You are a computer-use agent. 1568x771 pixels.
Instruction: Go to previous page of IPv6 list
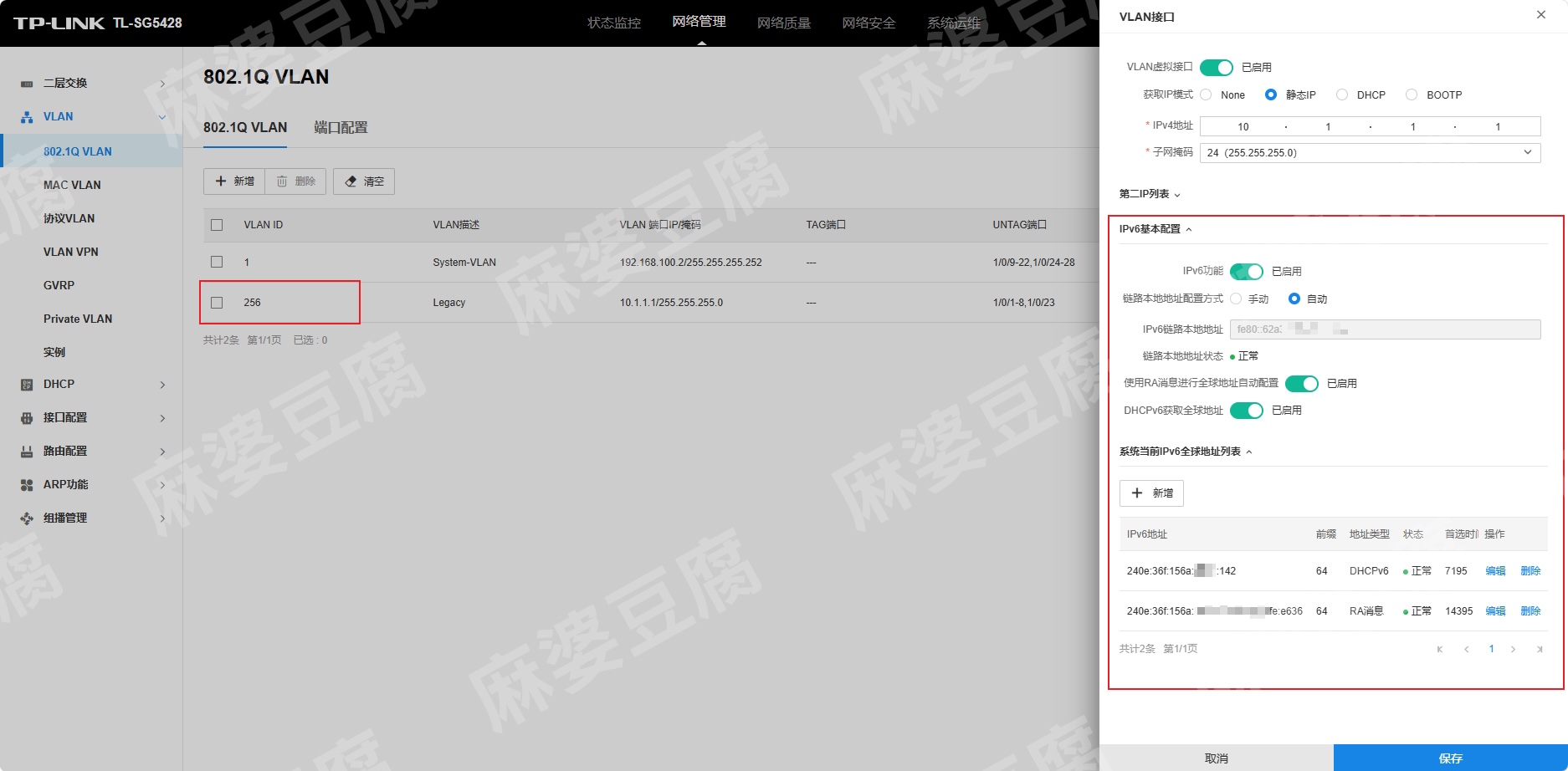click(x=1466, y=649)
